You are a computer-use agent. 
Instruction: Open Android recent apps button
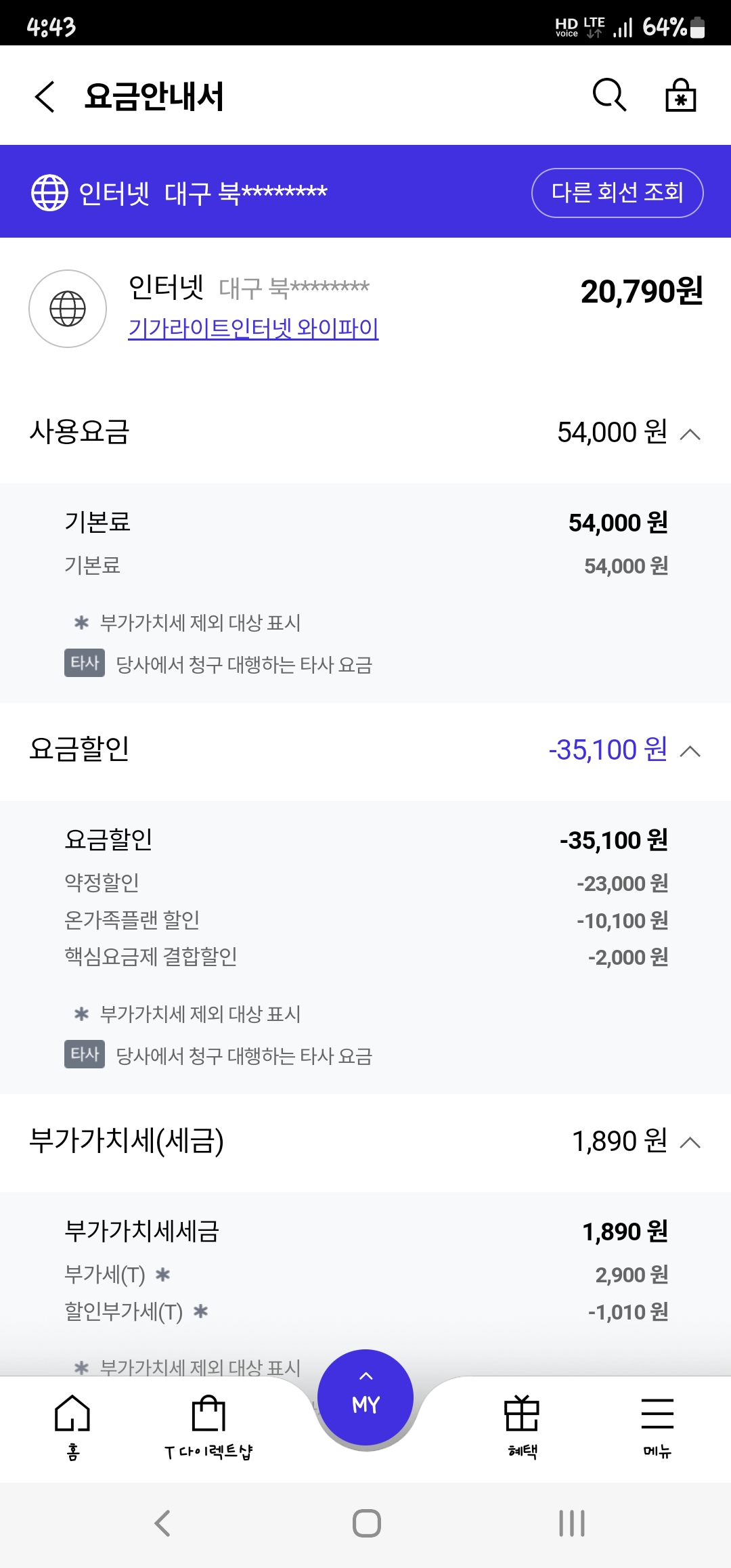click(572, 1523)
